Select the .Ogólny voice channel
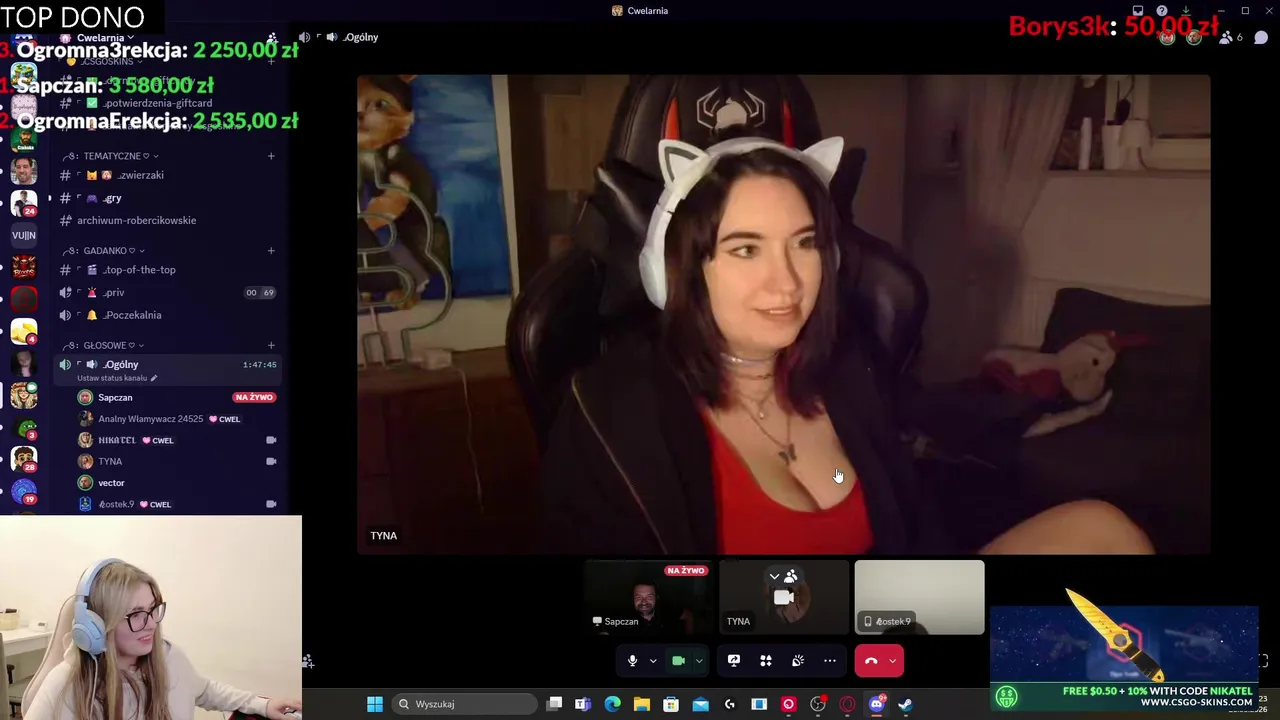 168,365
